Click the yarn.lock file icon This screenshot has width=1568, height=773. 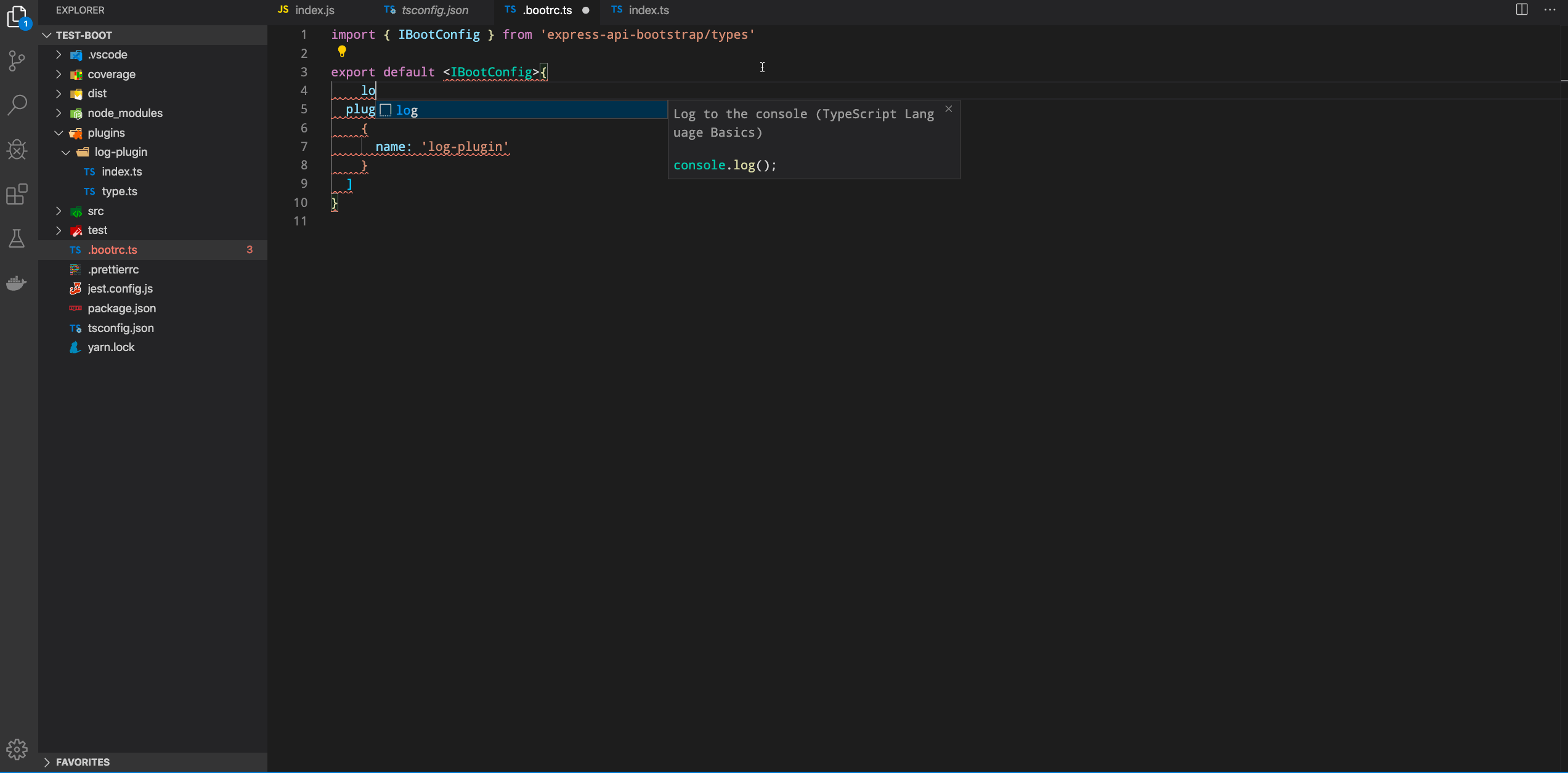tap(75, 347)
